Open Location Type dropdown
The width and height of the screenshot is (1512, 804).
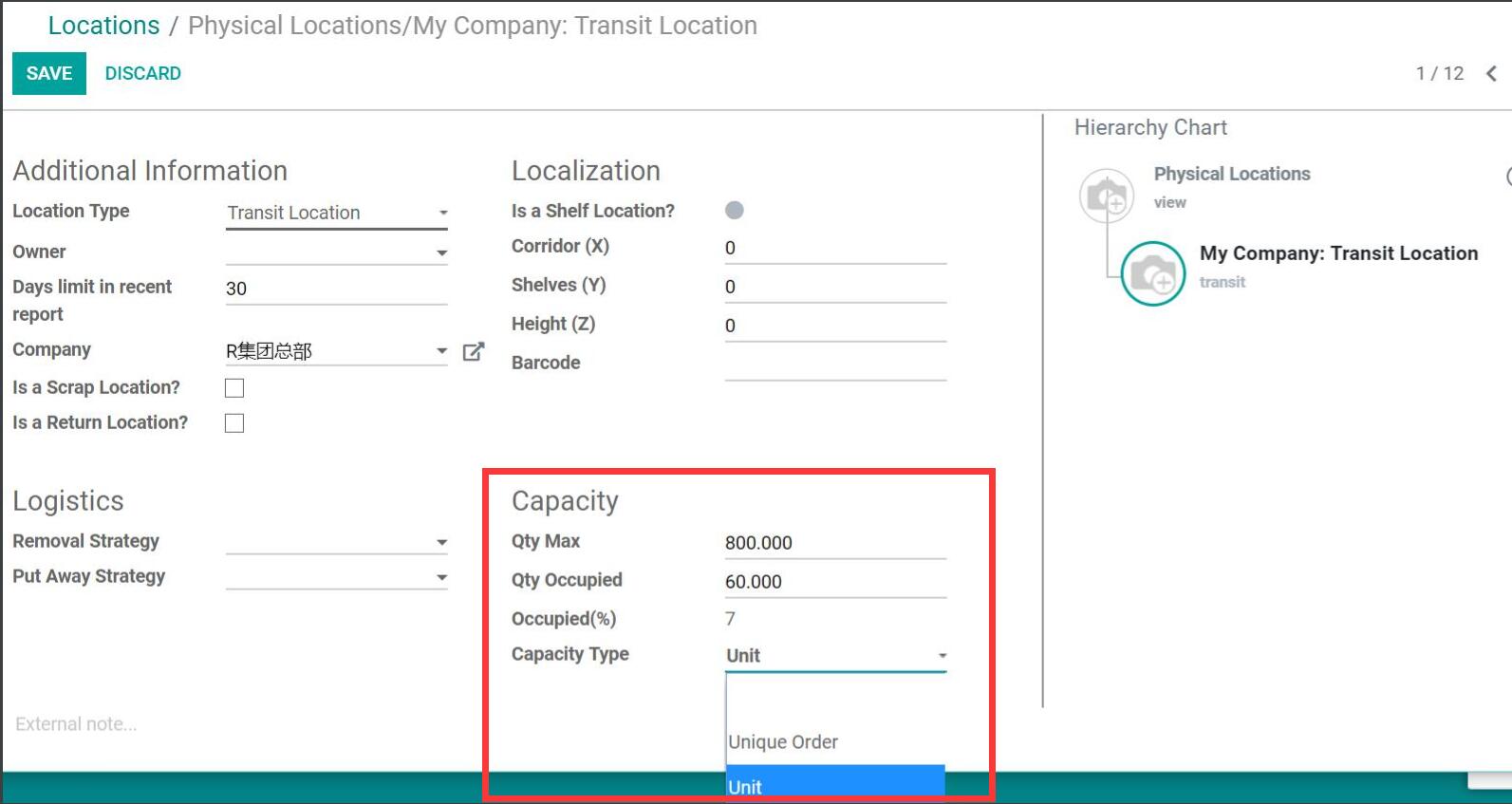pos(337,213)
